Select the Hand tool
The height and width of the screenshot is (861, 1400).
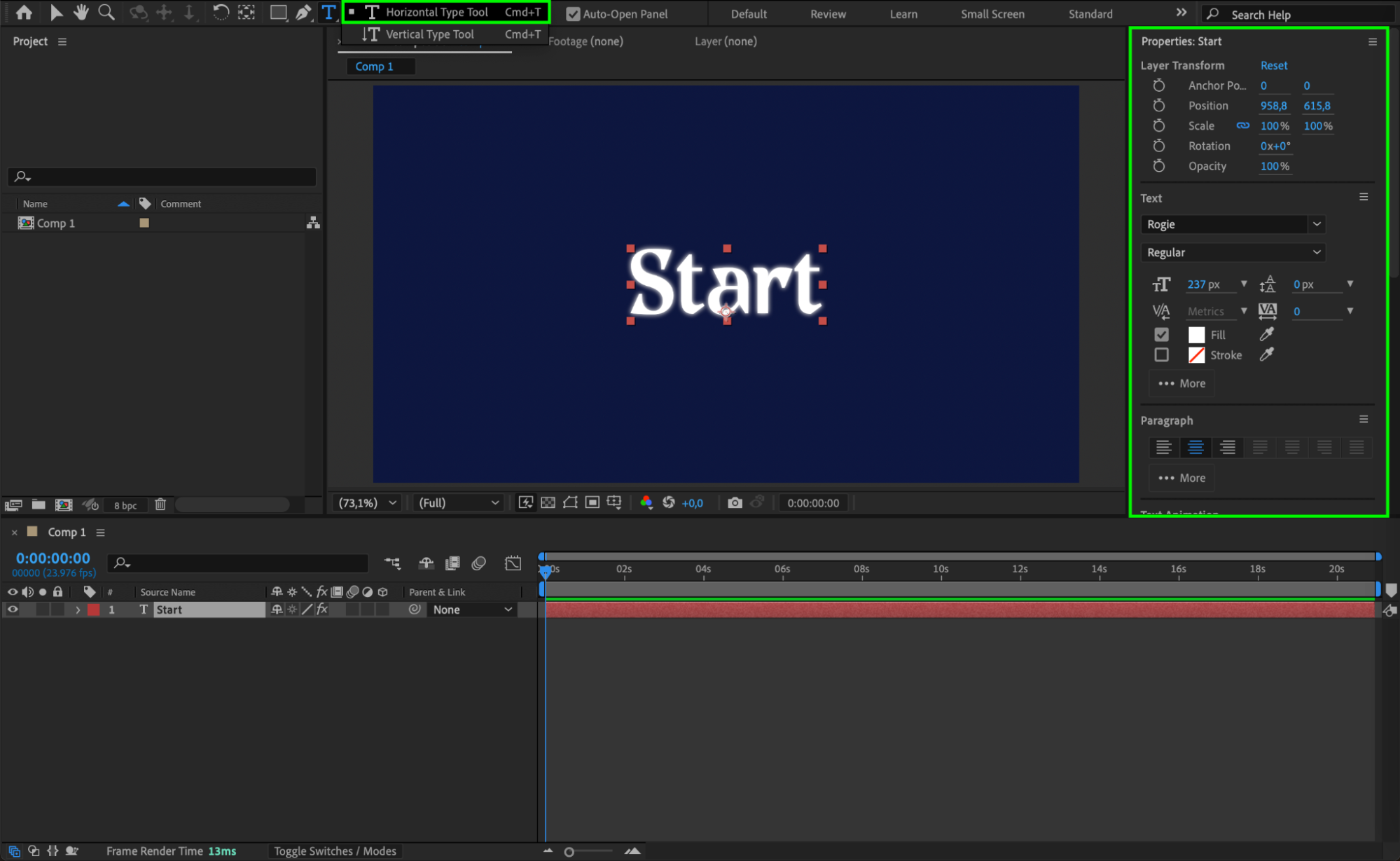click(81, 13)
